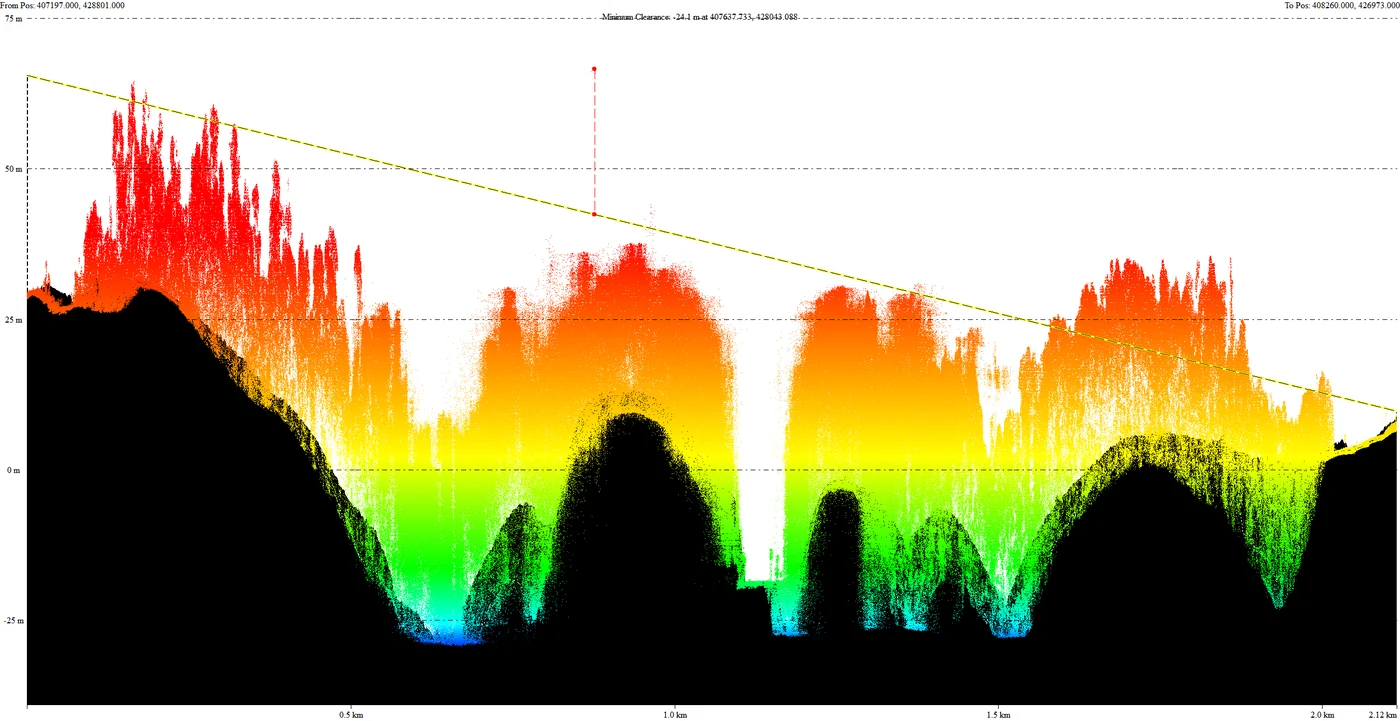This screenshot has height=721, width=1400.
Task: Select the upper red clearance marker dot
Action: (594, 69)
